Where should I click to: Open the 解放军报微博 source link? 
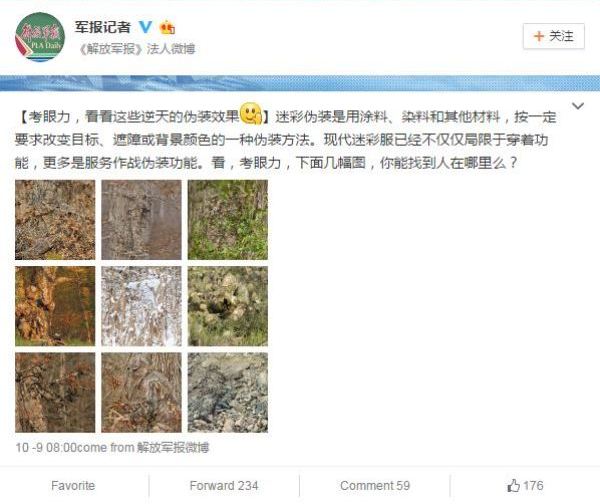(173, 447)
